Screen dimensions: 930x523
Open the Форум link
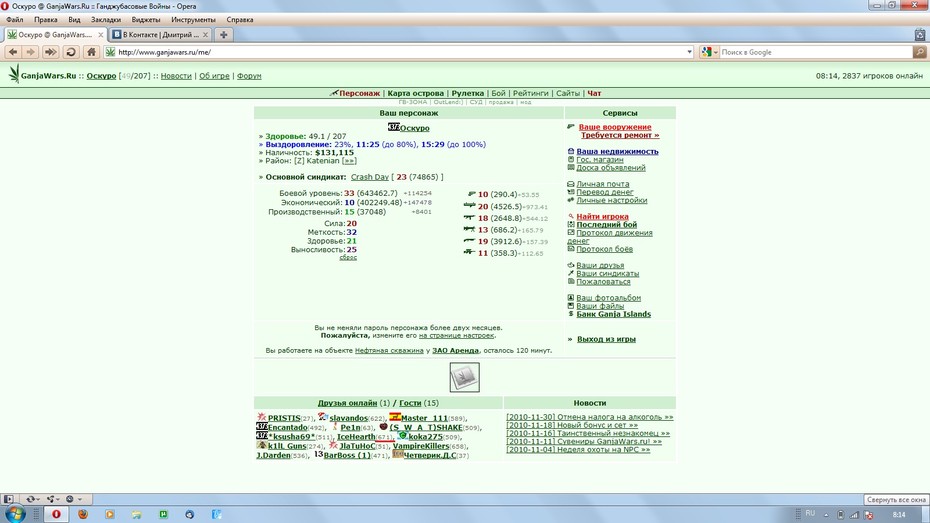click(249, 76)
